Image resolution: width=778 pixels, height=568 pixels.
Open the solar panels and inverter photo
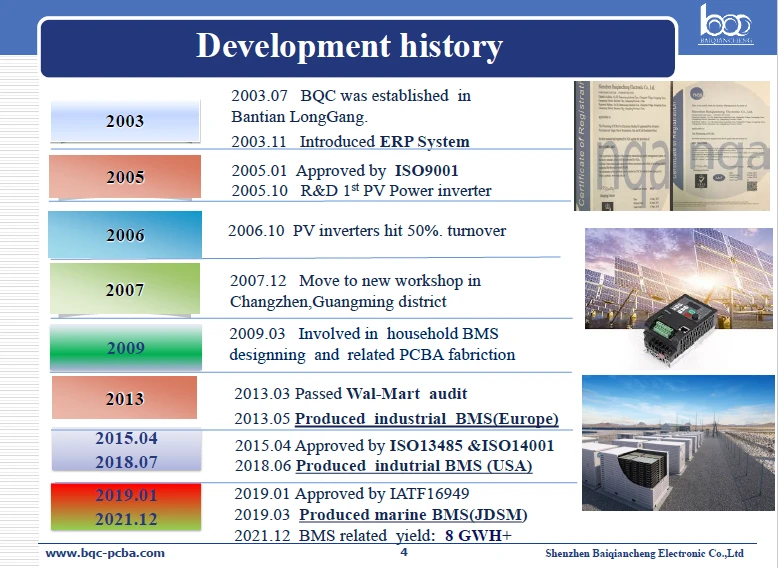tap(678, 297)
